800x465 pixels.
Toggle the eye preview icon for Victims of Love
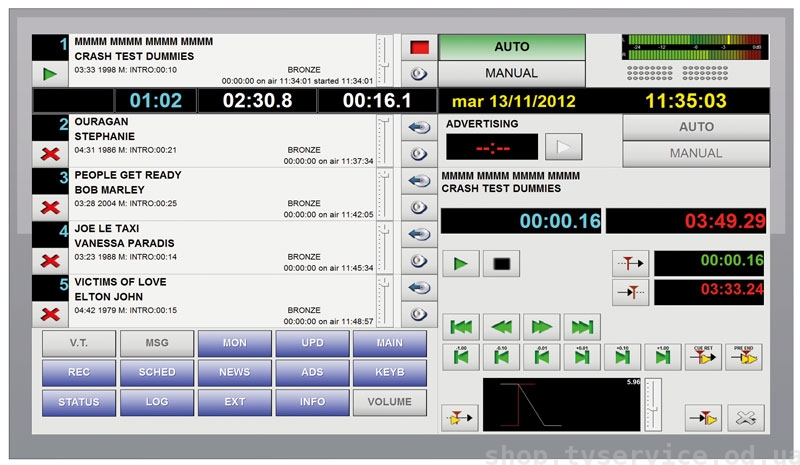(418, 315)
